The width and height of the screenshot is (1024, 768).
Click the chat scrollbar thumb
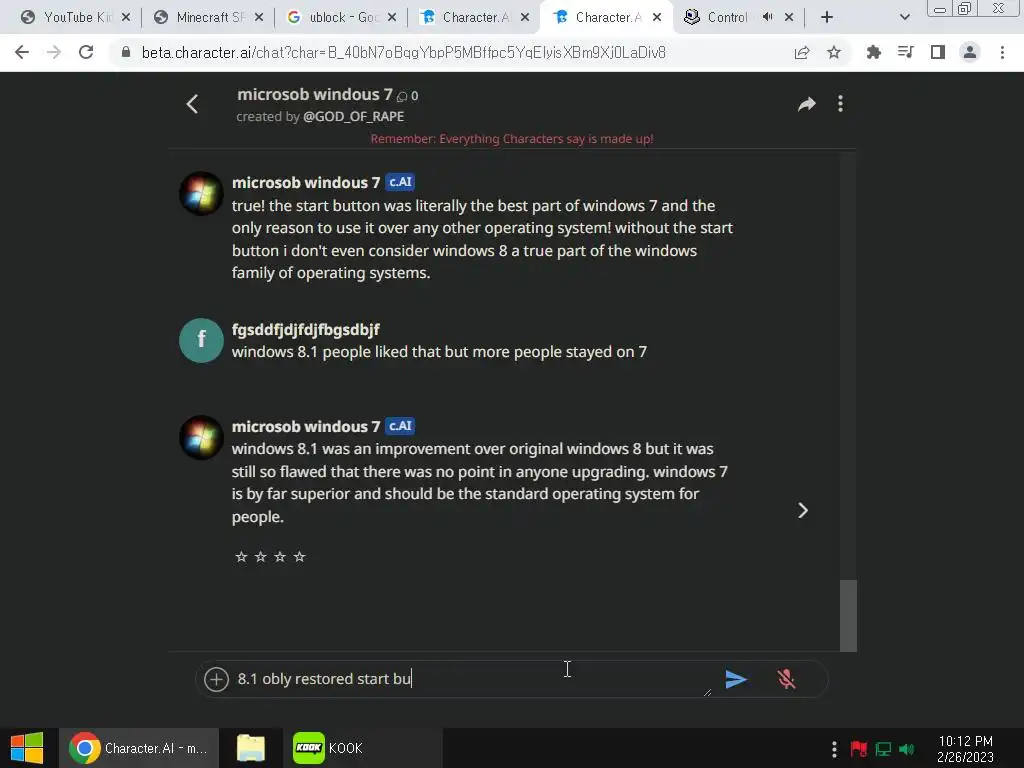click(848, 615)
